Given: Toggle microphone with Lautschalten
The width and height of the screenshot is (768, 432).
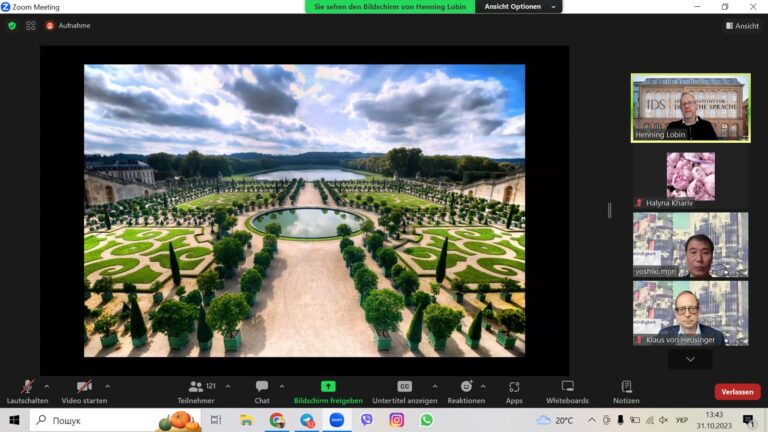Looking at the screenshot, I should coord(27,392).
